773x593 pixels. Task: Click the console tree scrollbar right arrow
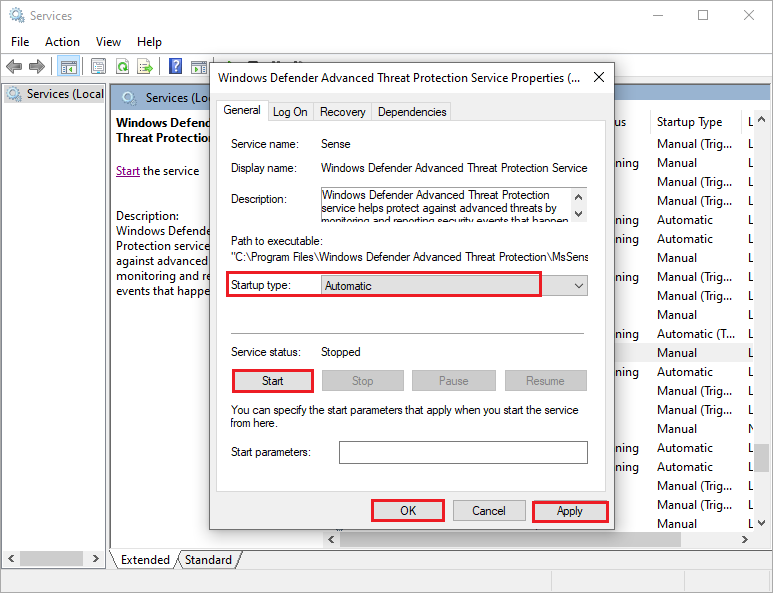pos(96,559)
